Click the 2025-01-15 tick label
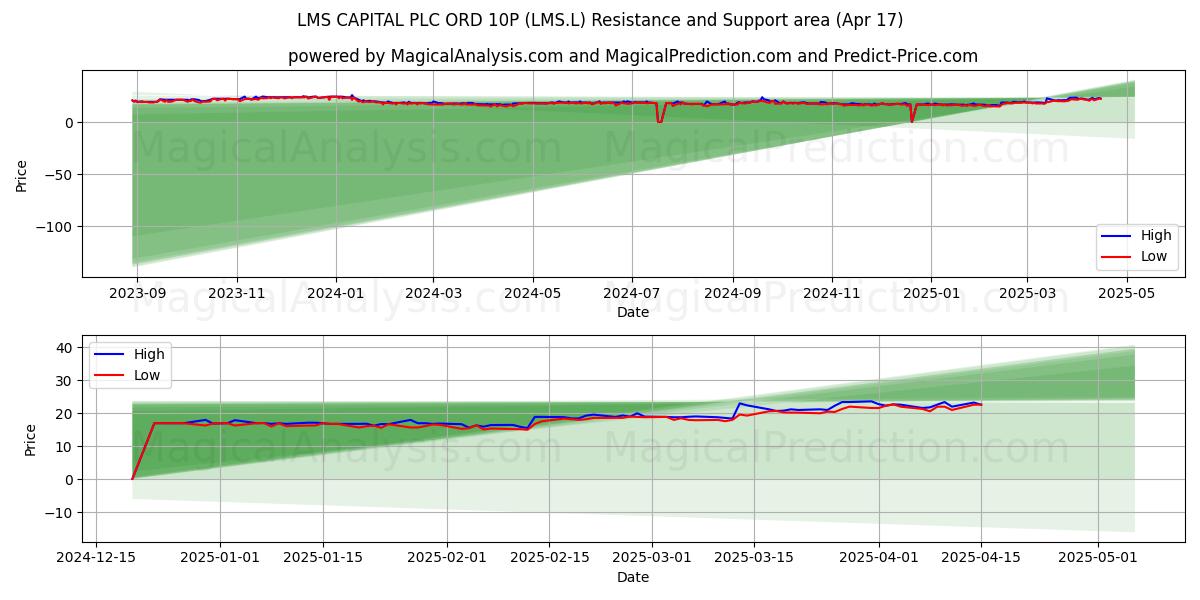Screen dimensions: 1200x600 [x=323, y=558]
